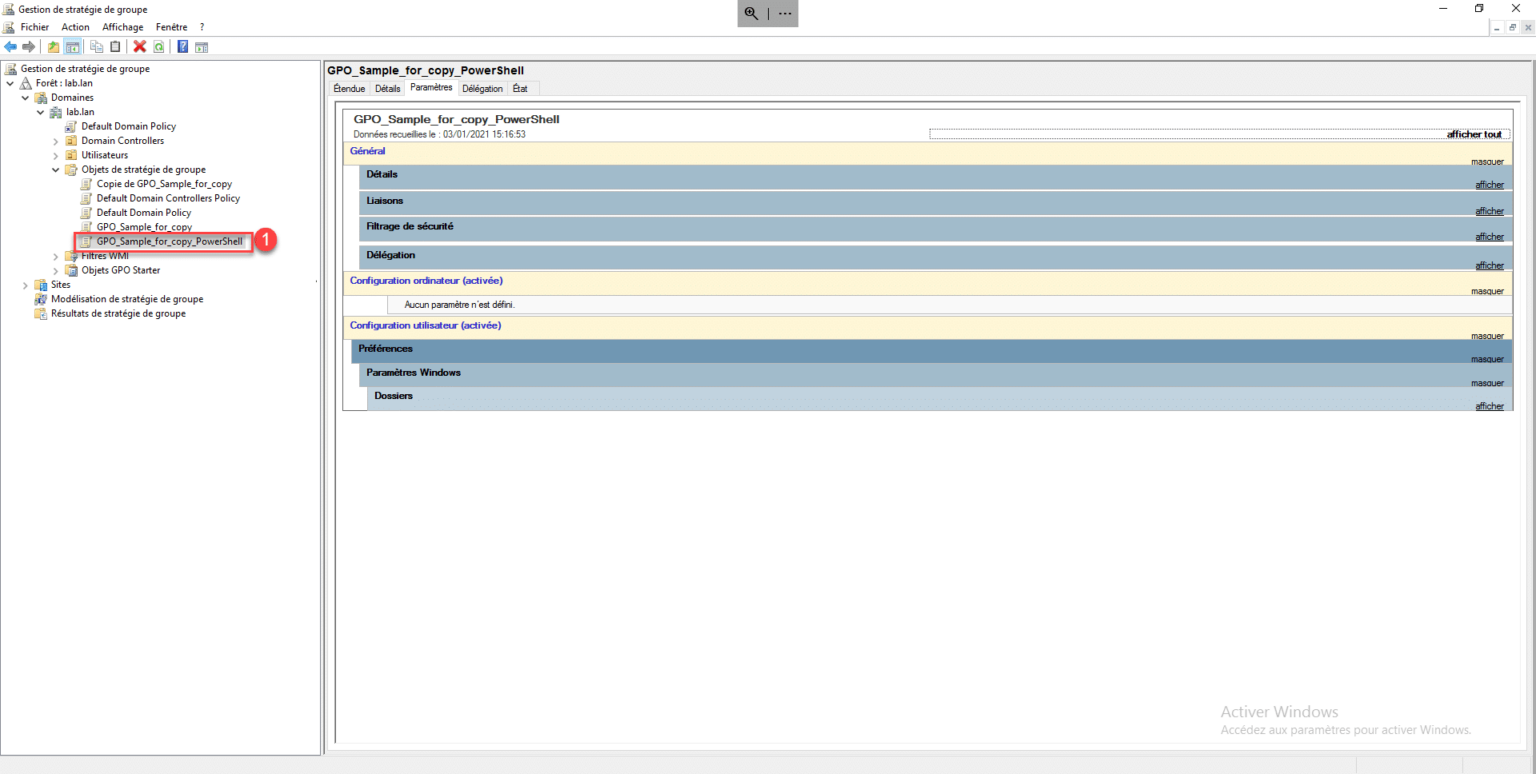Select GPO_Sample_for_copy_PowerShell in tree
1536x774 pixels.
tap(169, 241)
